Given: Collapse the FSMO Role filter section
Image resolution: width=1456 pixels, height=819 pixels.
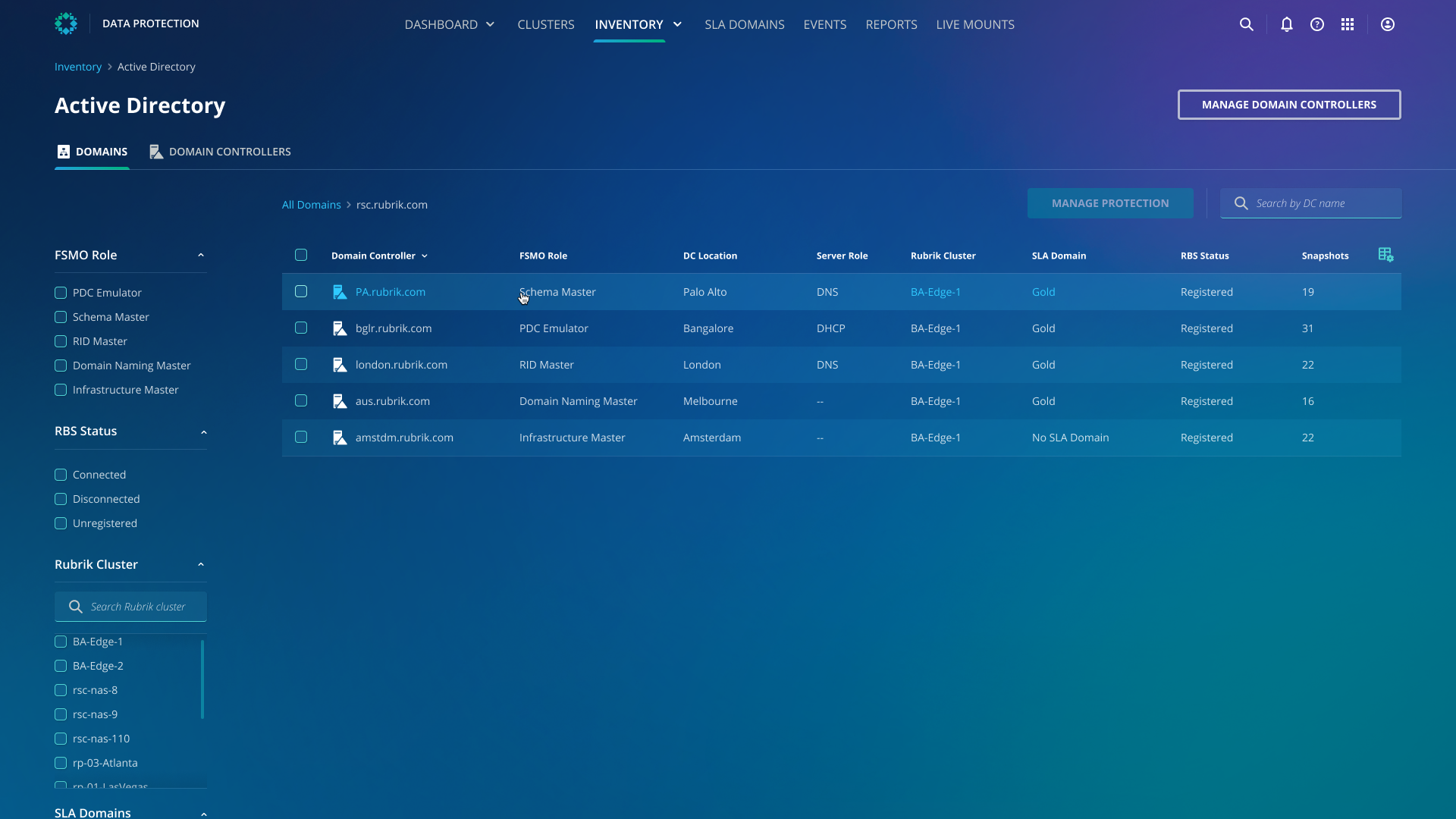Looking at the screenshot, I should pyautogui.click(x=201, y=256).
